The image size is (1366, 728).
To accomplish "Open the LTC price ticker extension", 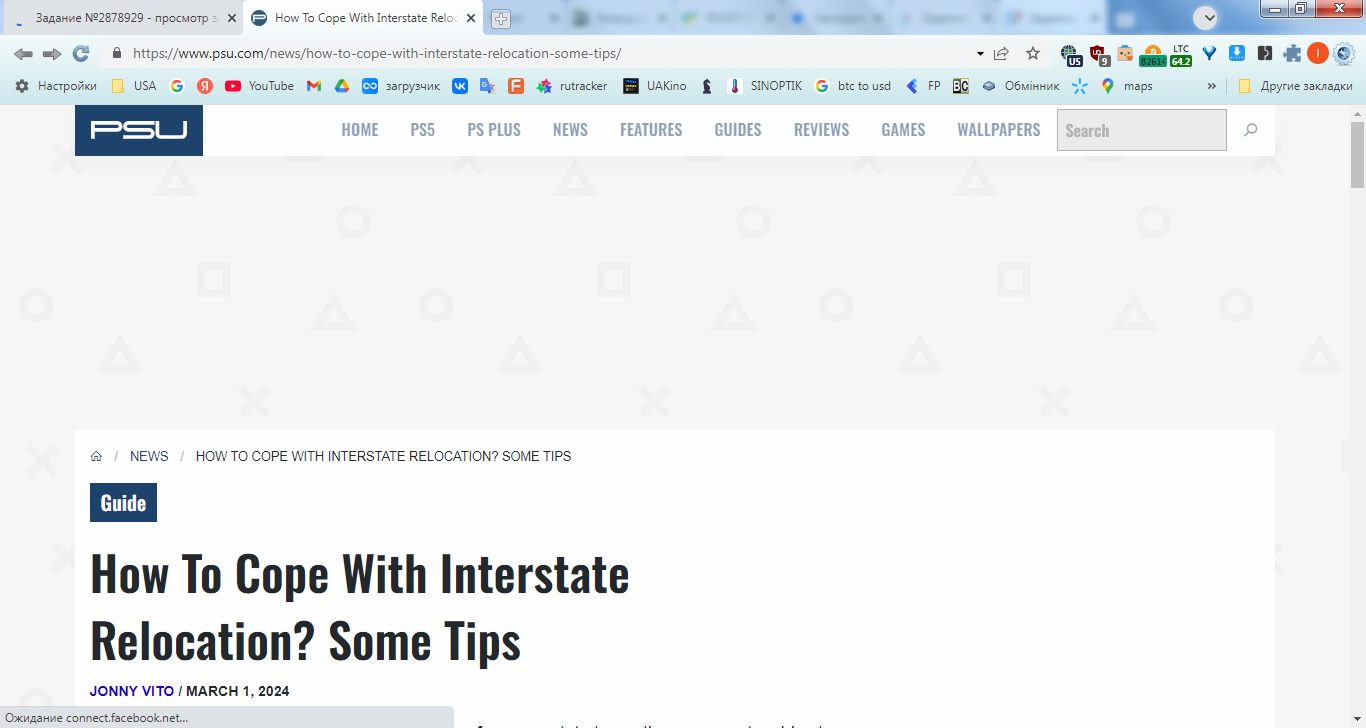I will (1181, 55).
